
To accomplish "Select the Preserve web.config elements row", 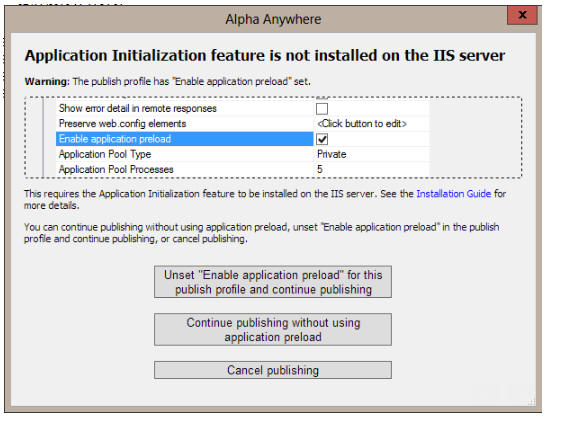I will tap(243, 123).
